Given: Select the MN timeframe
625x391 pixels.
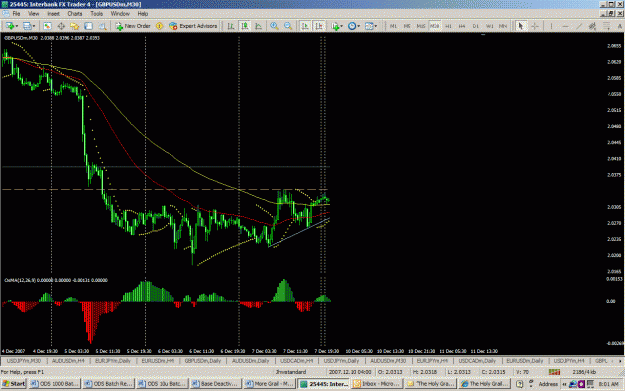Looking at the screenshot, I should click(x=503, y=26).
